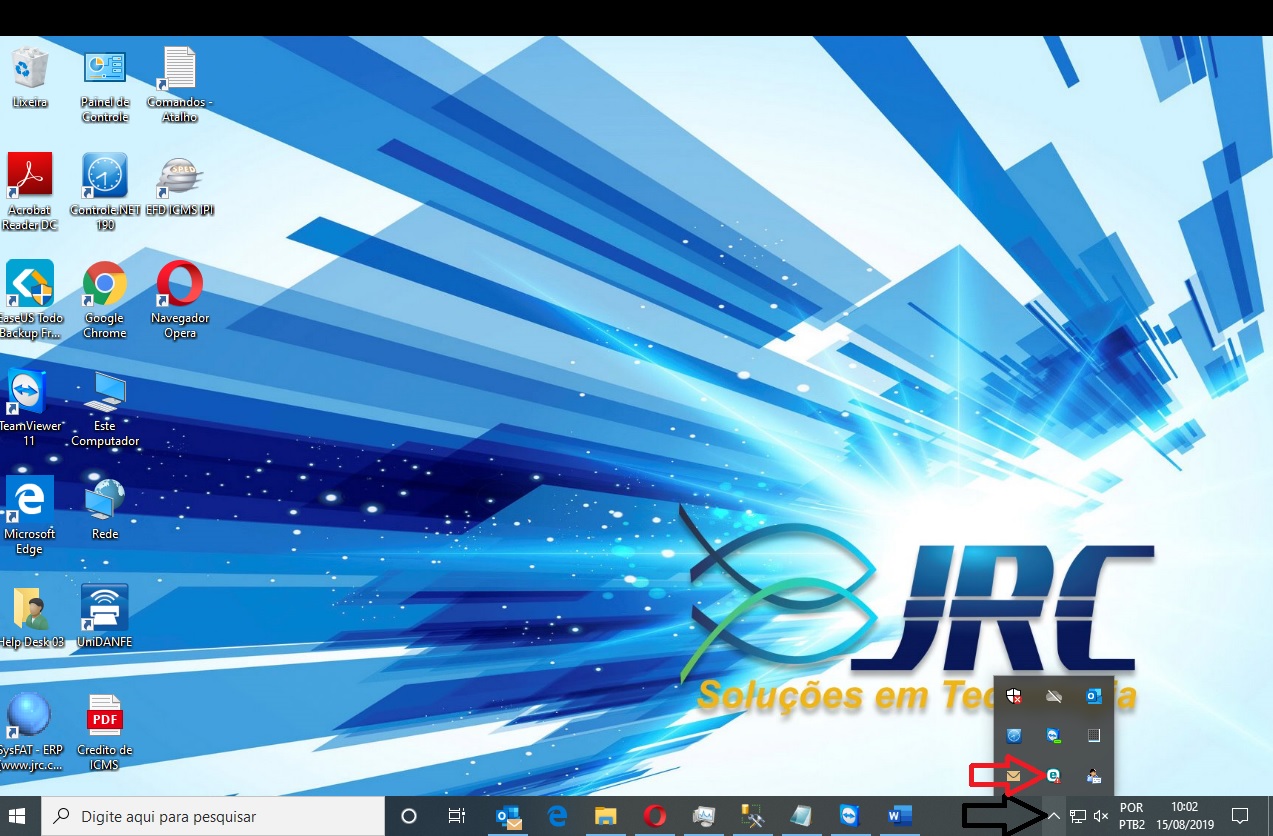Select Navegador Opera desktop shortcut

180,300
